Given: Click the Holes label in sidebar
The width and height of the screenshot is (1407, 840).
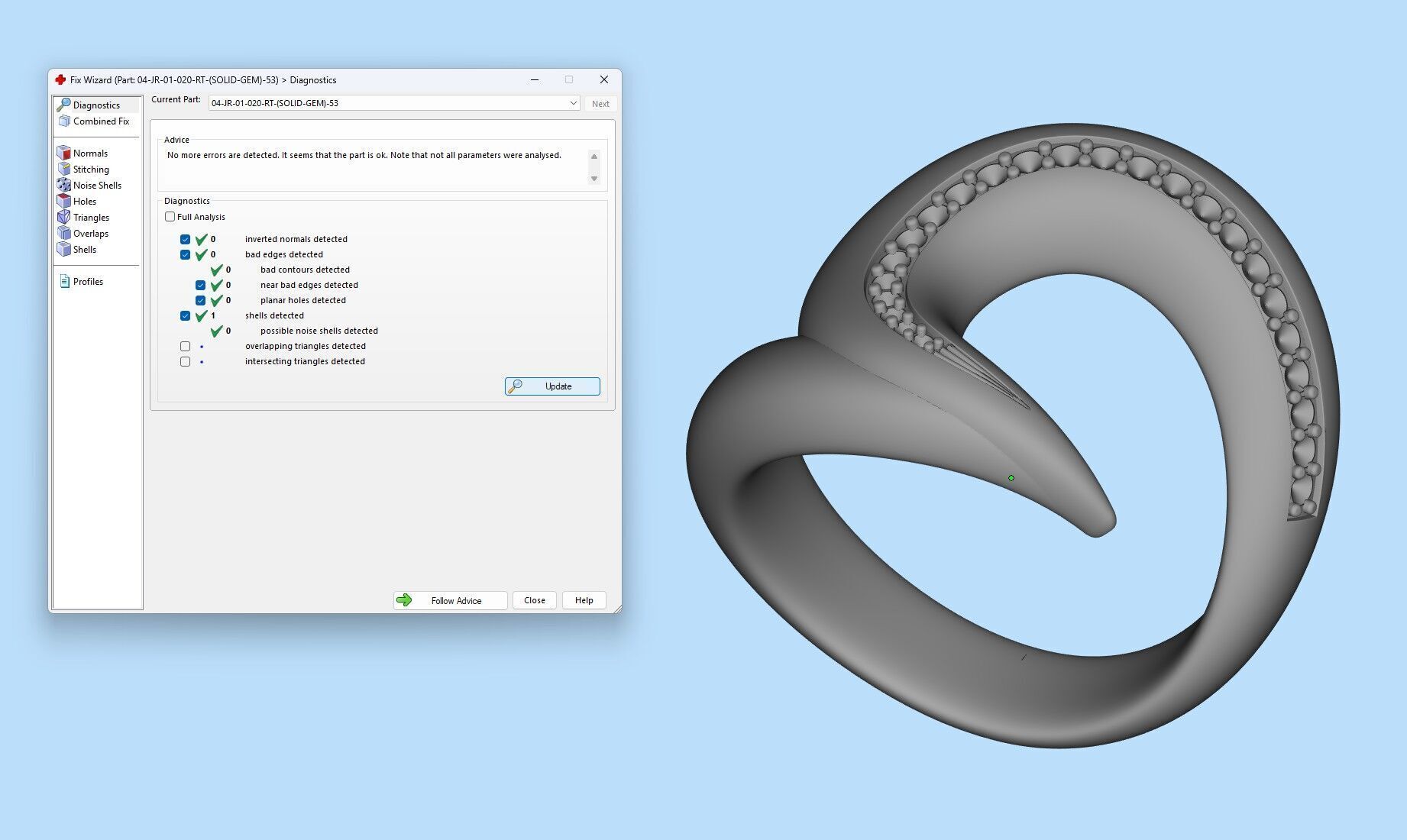Looking at the screenshot, I should 85,202.
